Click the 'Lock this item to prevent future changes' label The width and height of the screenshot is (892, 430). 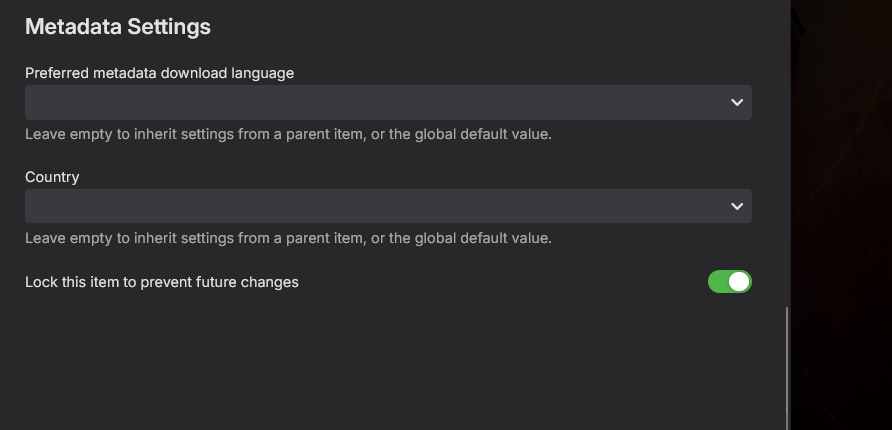pos(162,282)
